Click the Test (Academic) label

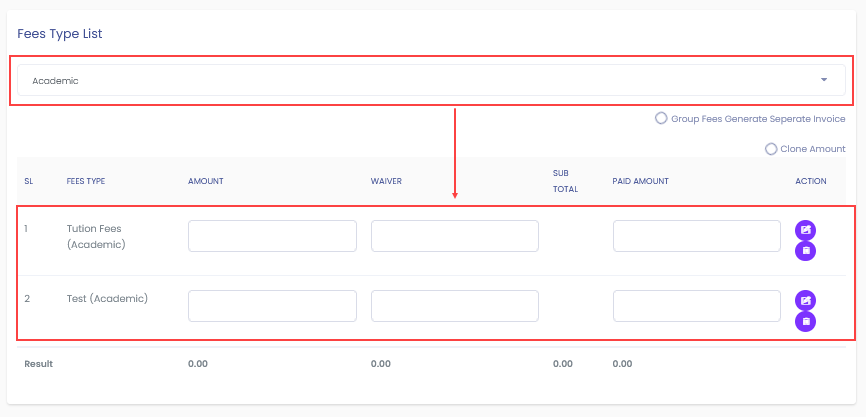tap(107, 299)
